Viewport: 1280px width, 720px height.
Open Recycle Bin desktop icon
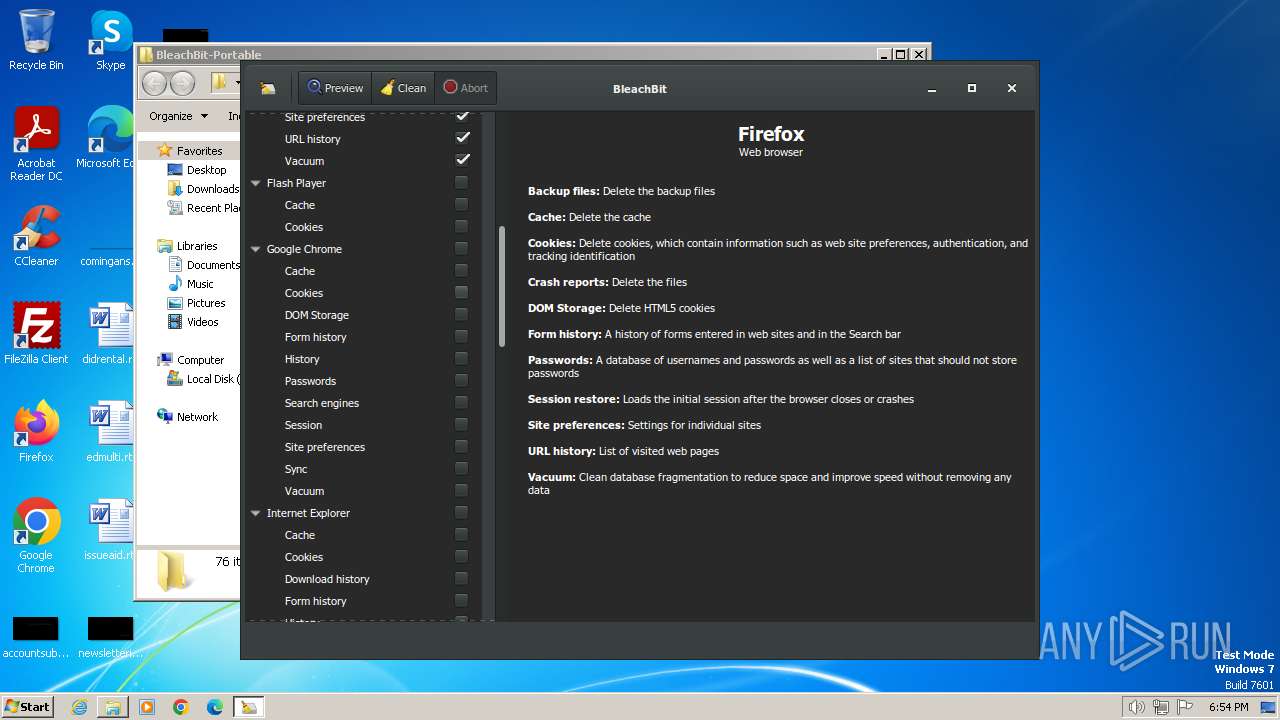tap(36, 40)
